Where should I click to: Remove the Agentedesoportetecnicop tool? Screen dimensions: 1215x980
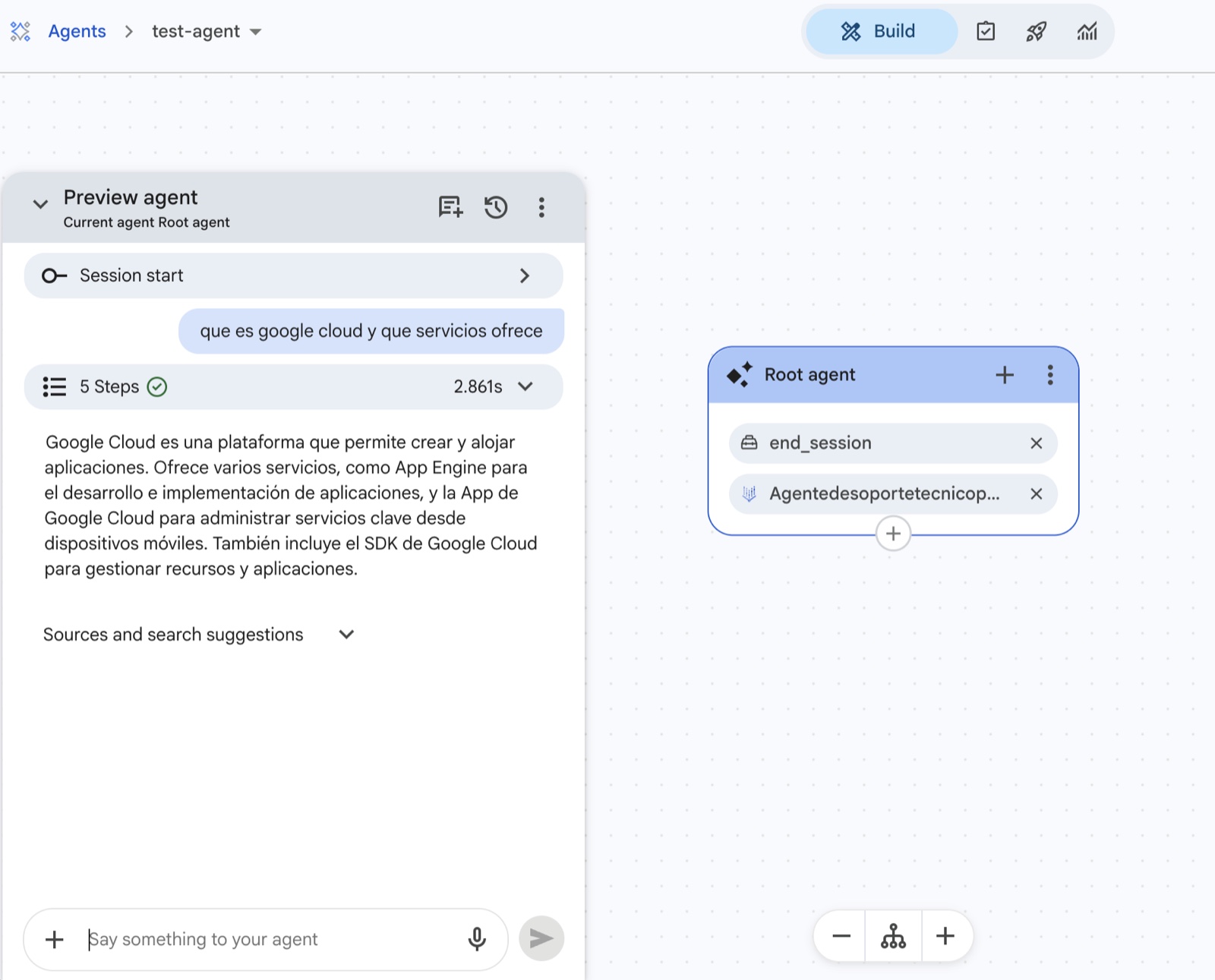tap(1037, 494)
